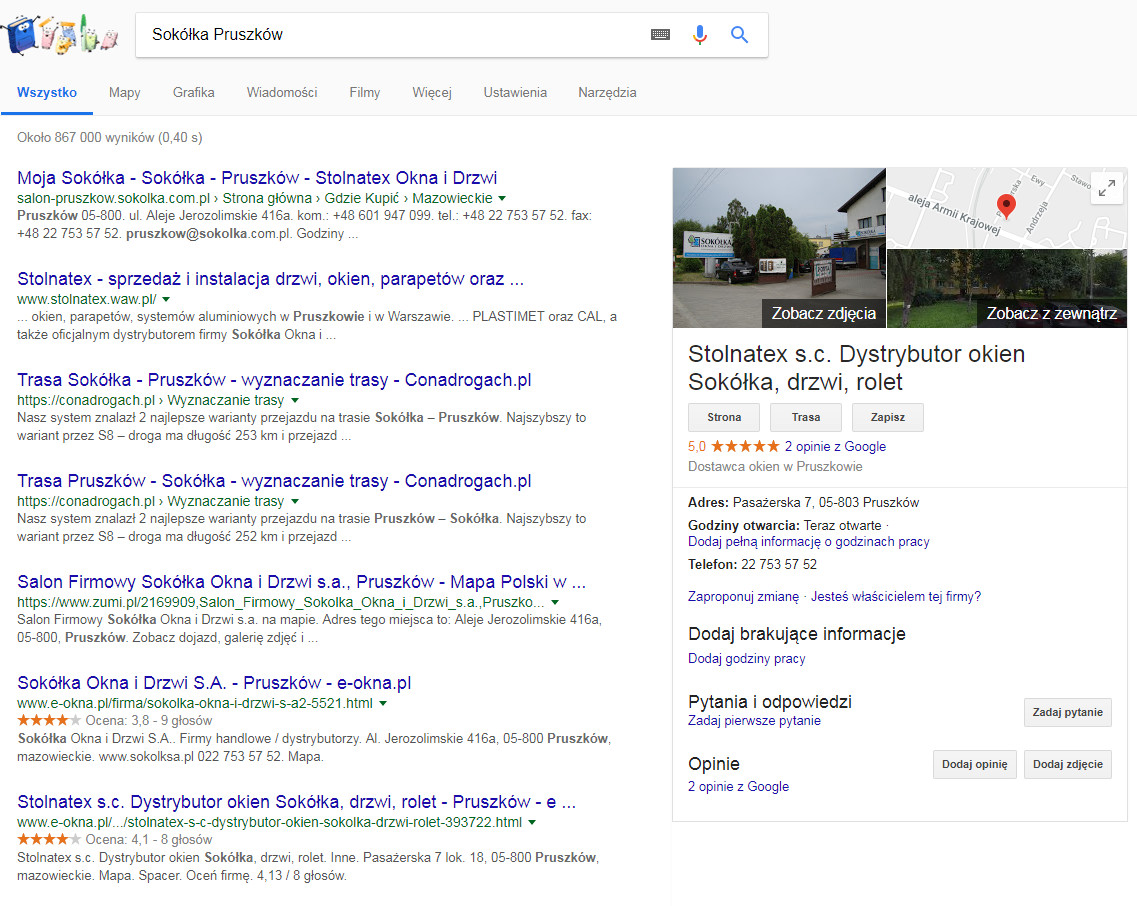
Task: Click the Zapisz button
Action: [x=888, y=417]
